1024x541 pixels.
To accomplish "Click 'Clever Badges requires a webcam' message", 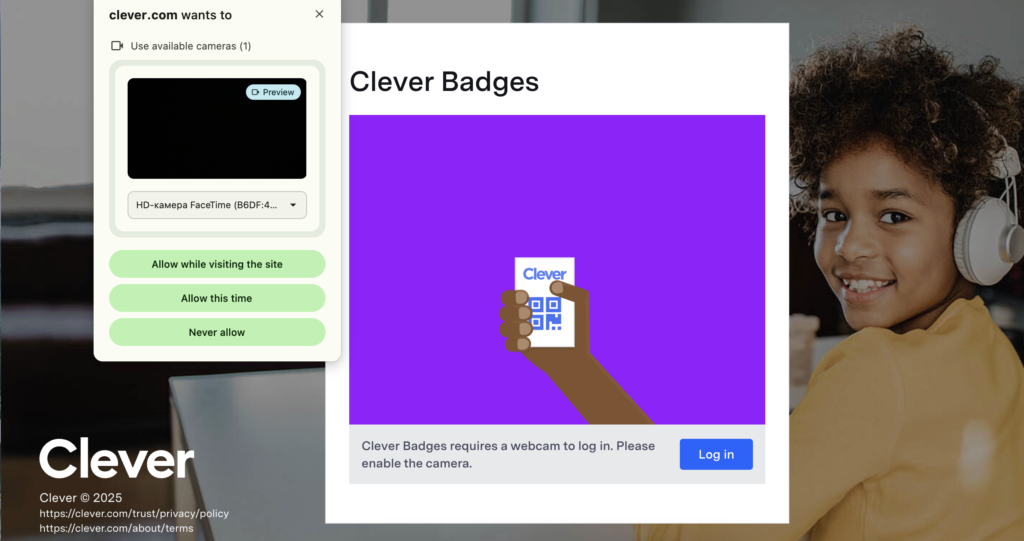I will pos(508,454).
